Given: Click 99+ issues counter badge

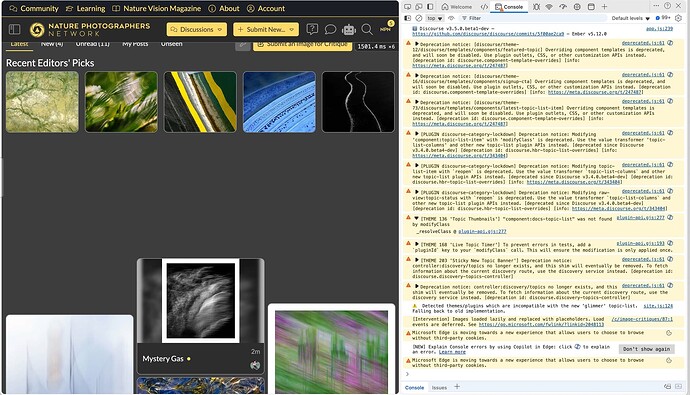Looking at the screenshot, I should pos(663,18).
